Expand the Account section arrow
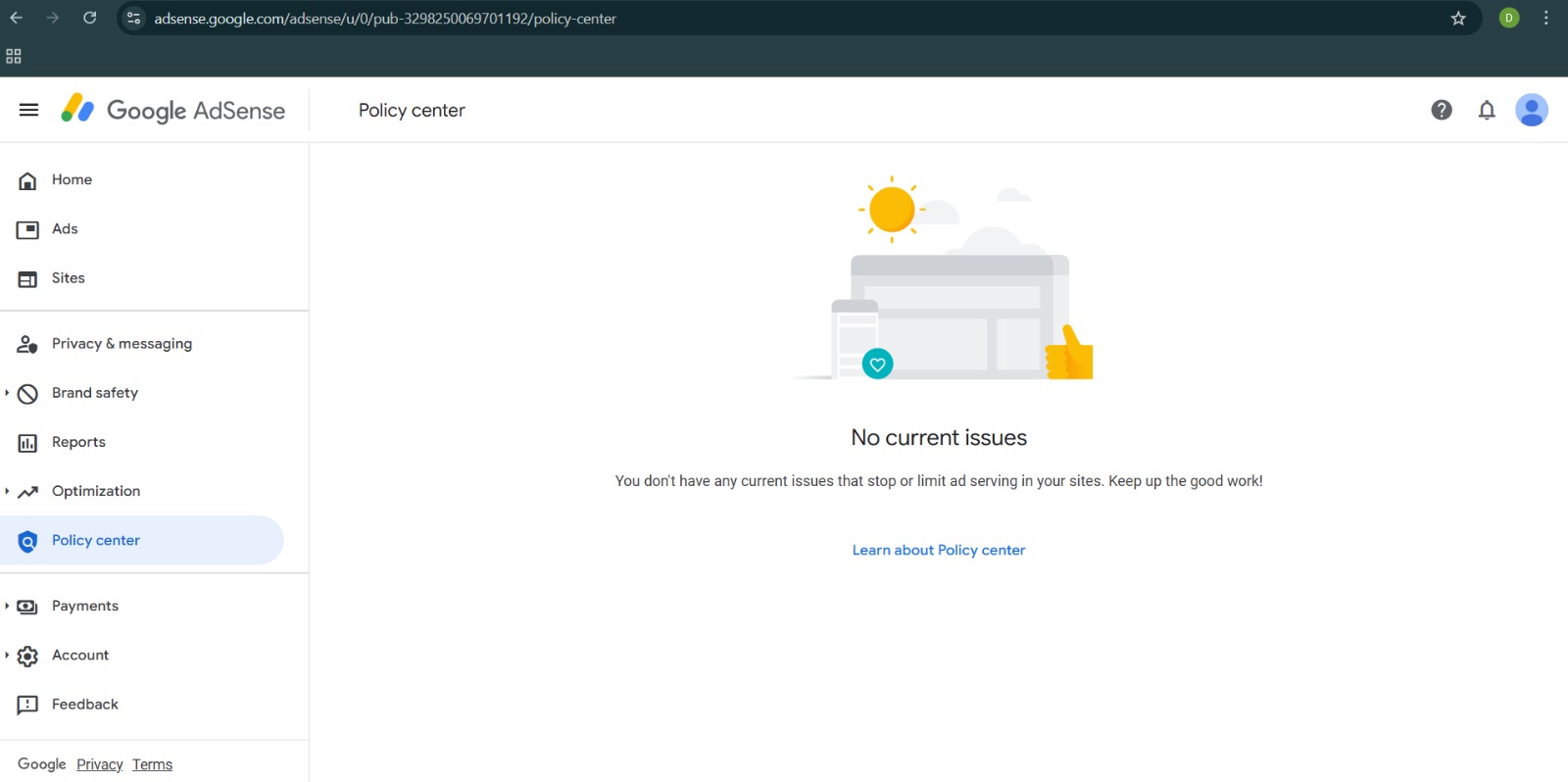 coord(7,655)
